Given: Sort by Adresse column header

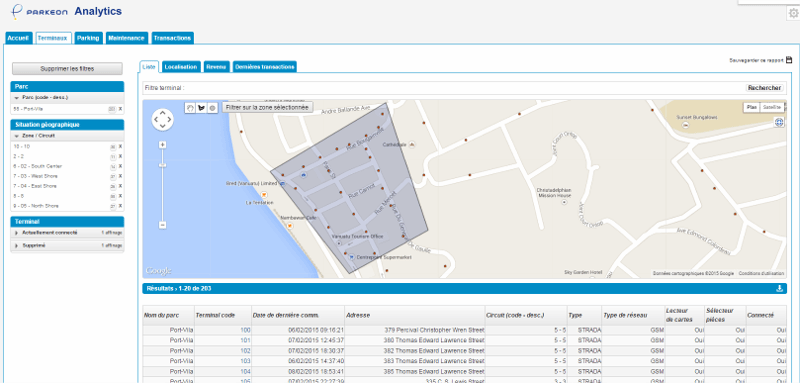Looking at the screenshot, I should tap(415, 316).
